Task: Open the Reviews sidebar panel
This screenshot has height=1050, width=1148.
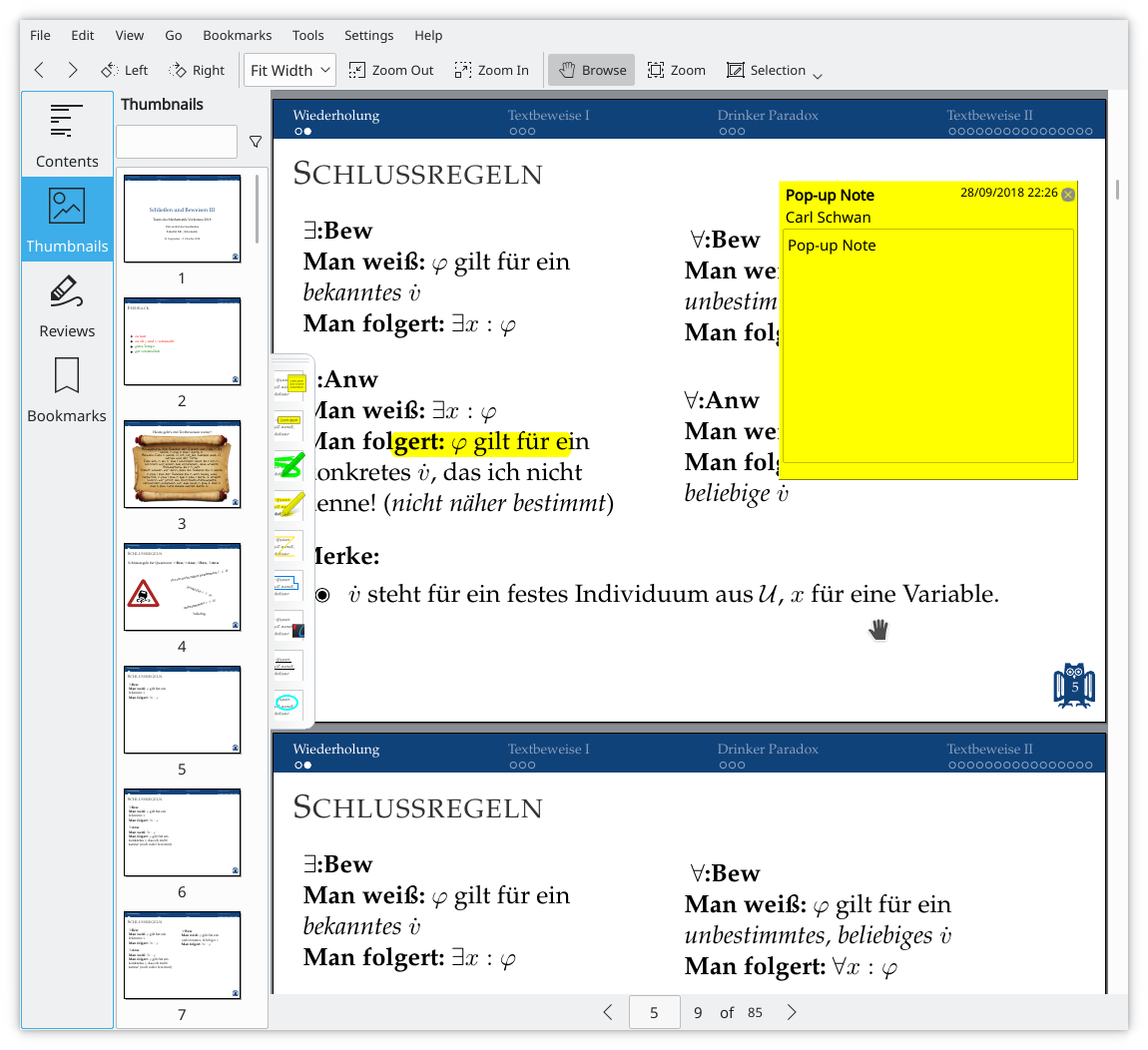Action: click(x=67, y=306)
